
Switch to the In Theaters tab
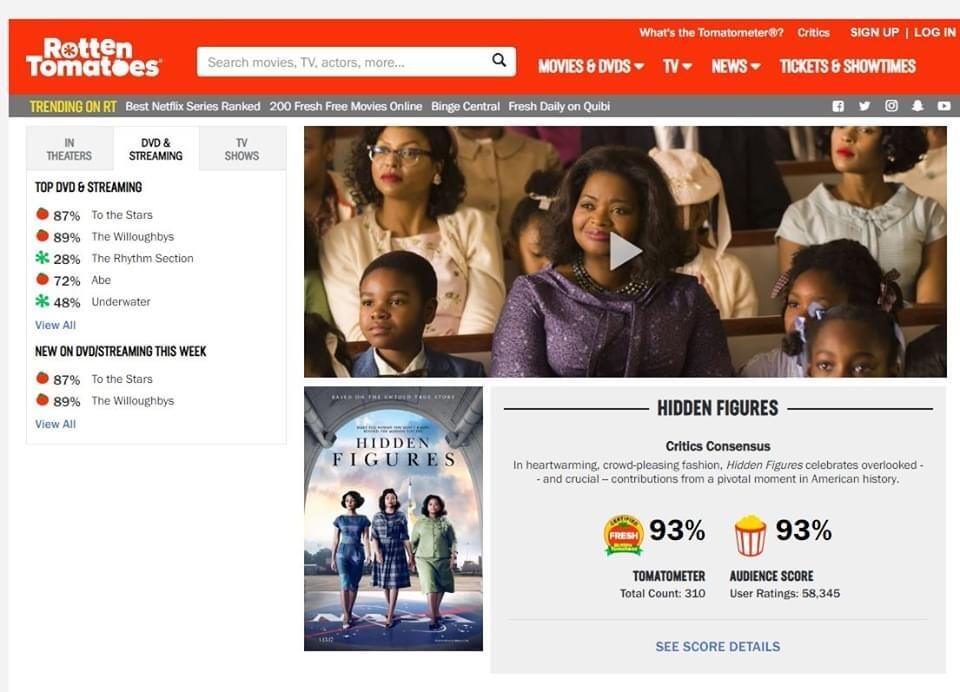click(69, 149)
